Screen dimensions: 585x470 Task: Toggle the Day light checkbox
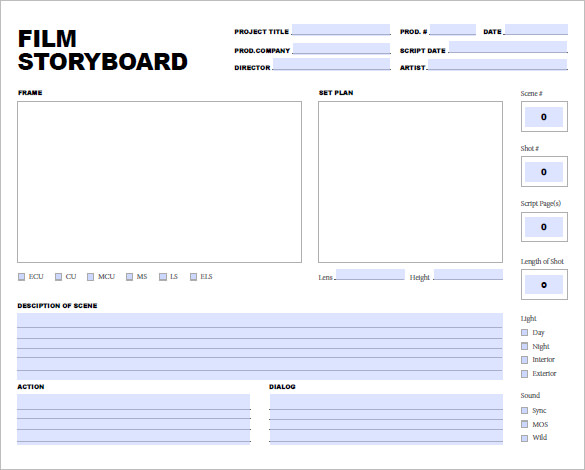[525, 332]
